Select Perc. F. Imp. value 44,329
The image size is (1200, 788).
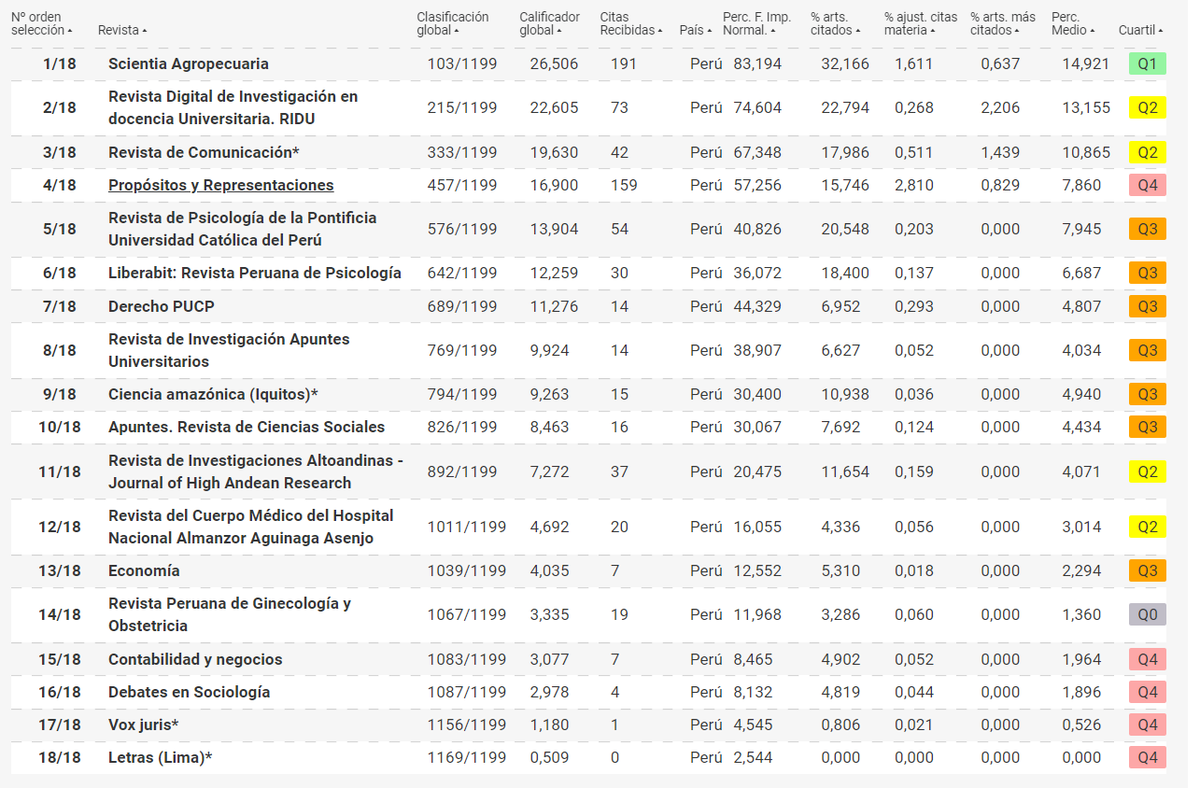[x=758, y=306]
